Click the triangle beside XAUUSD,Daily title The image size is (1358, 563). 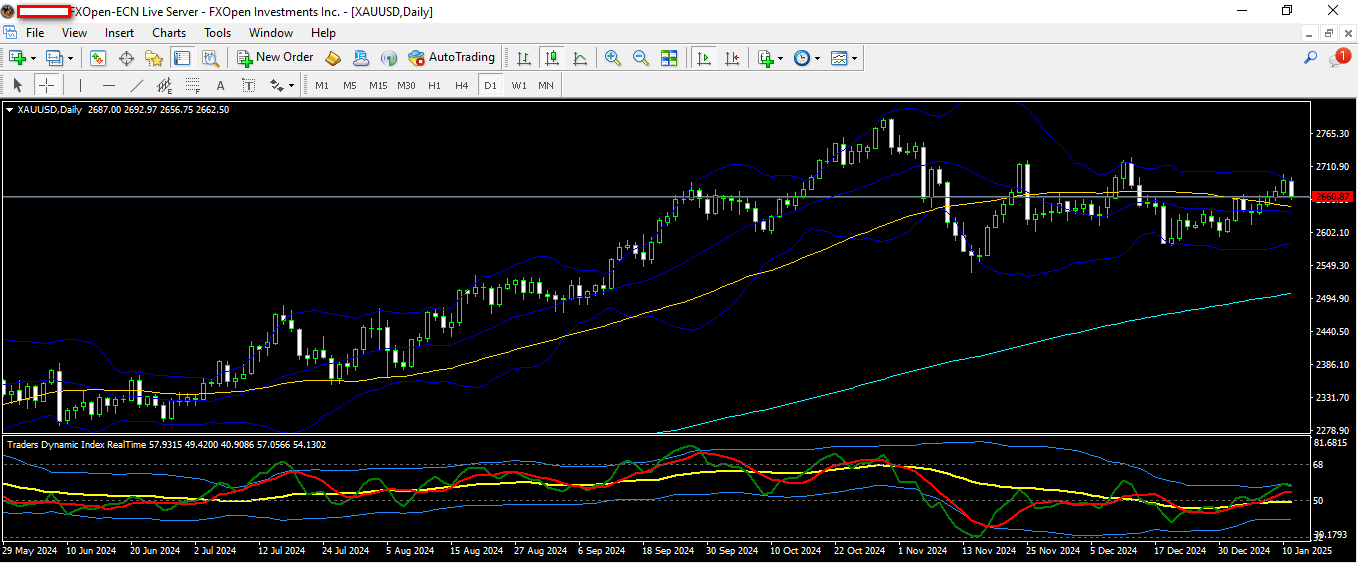10,109
